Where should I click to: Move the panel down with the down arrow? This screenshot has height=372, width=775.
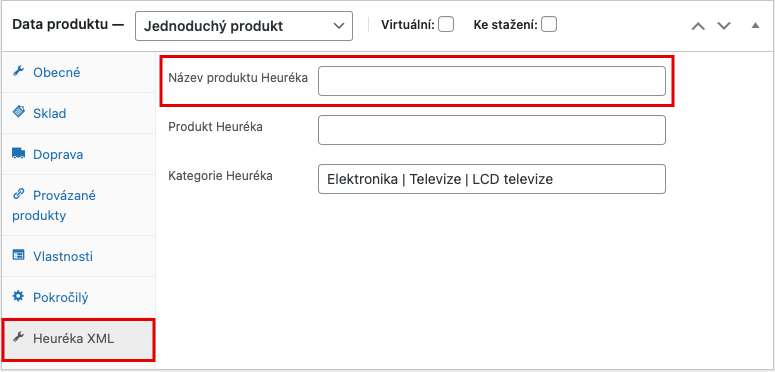click(x=724, y=26)
